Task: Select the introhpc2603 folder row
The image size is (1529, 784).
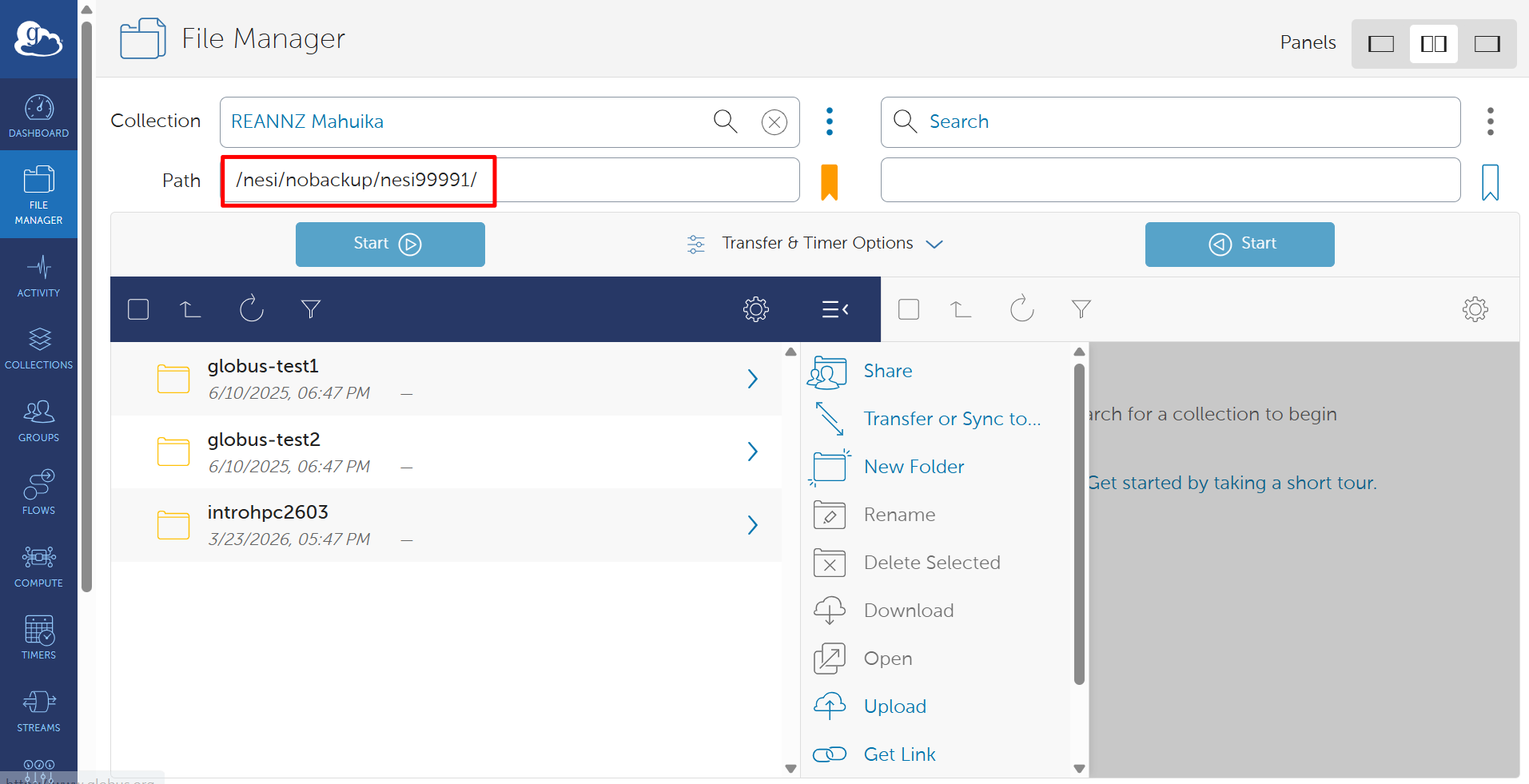Action: coord(446,525)
